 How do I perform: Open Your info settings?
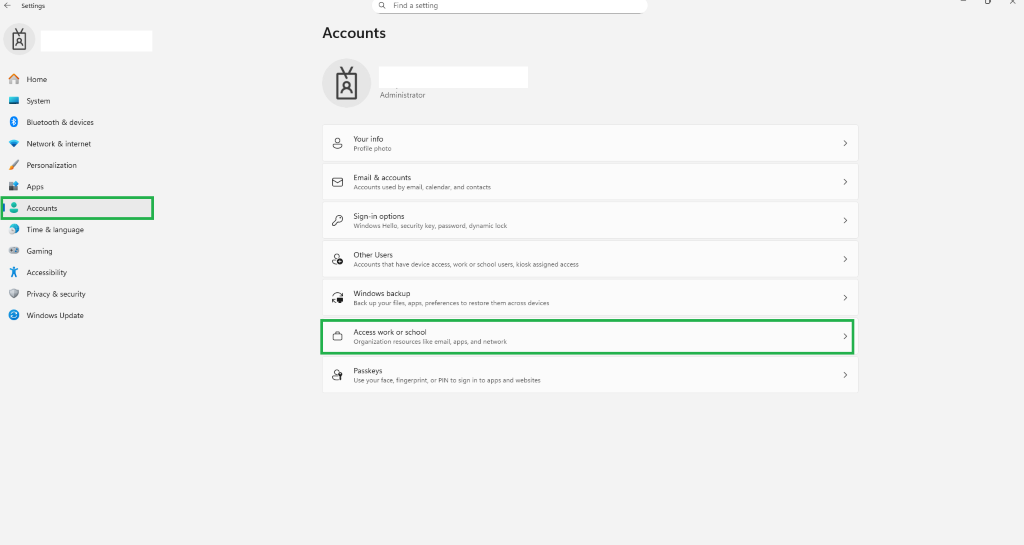tap(590, 143)
